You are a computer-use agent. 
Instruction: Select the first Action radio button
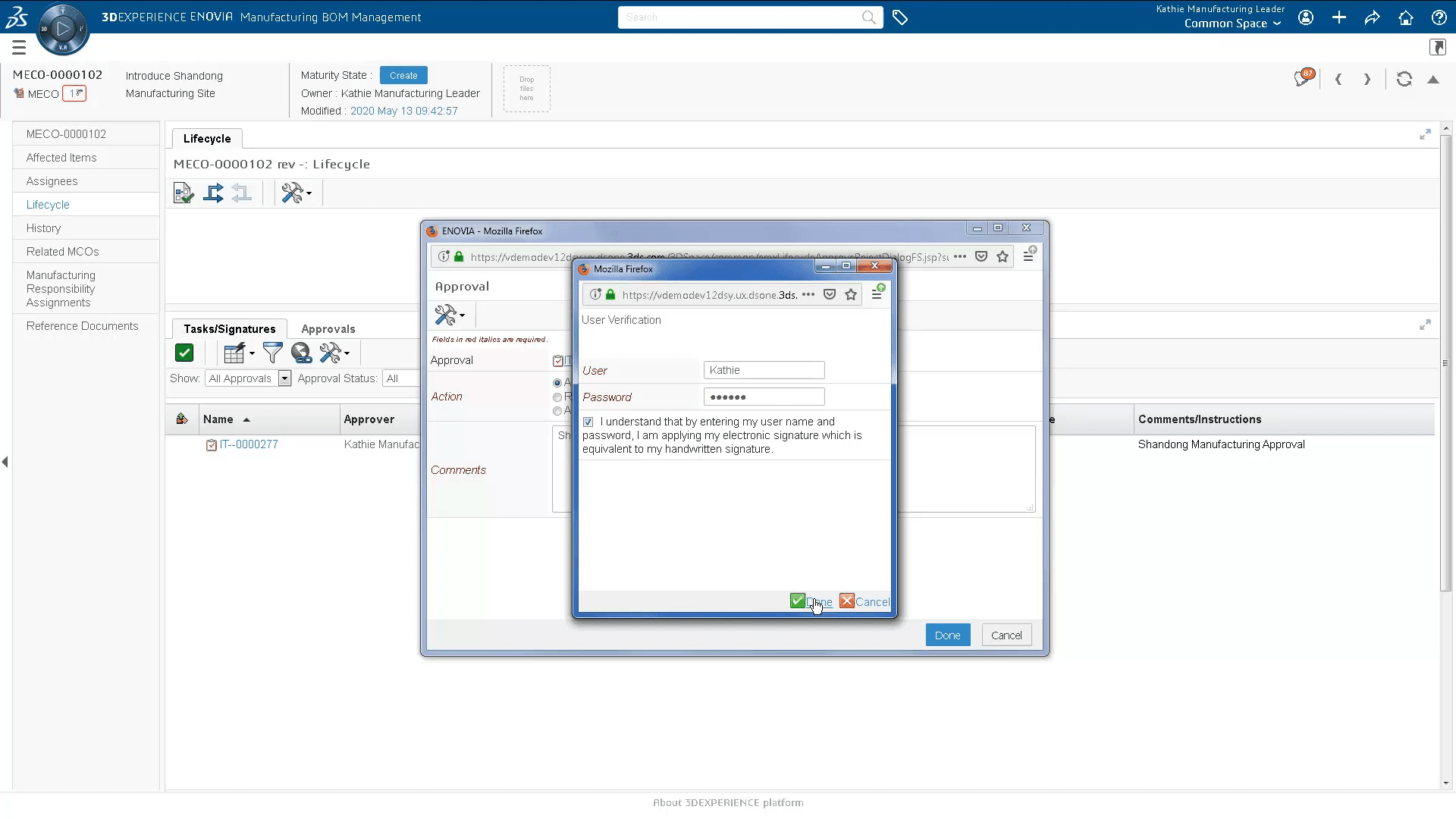[557, 383]
